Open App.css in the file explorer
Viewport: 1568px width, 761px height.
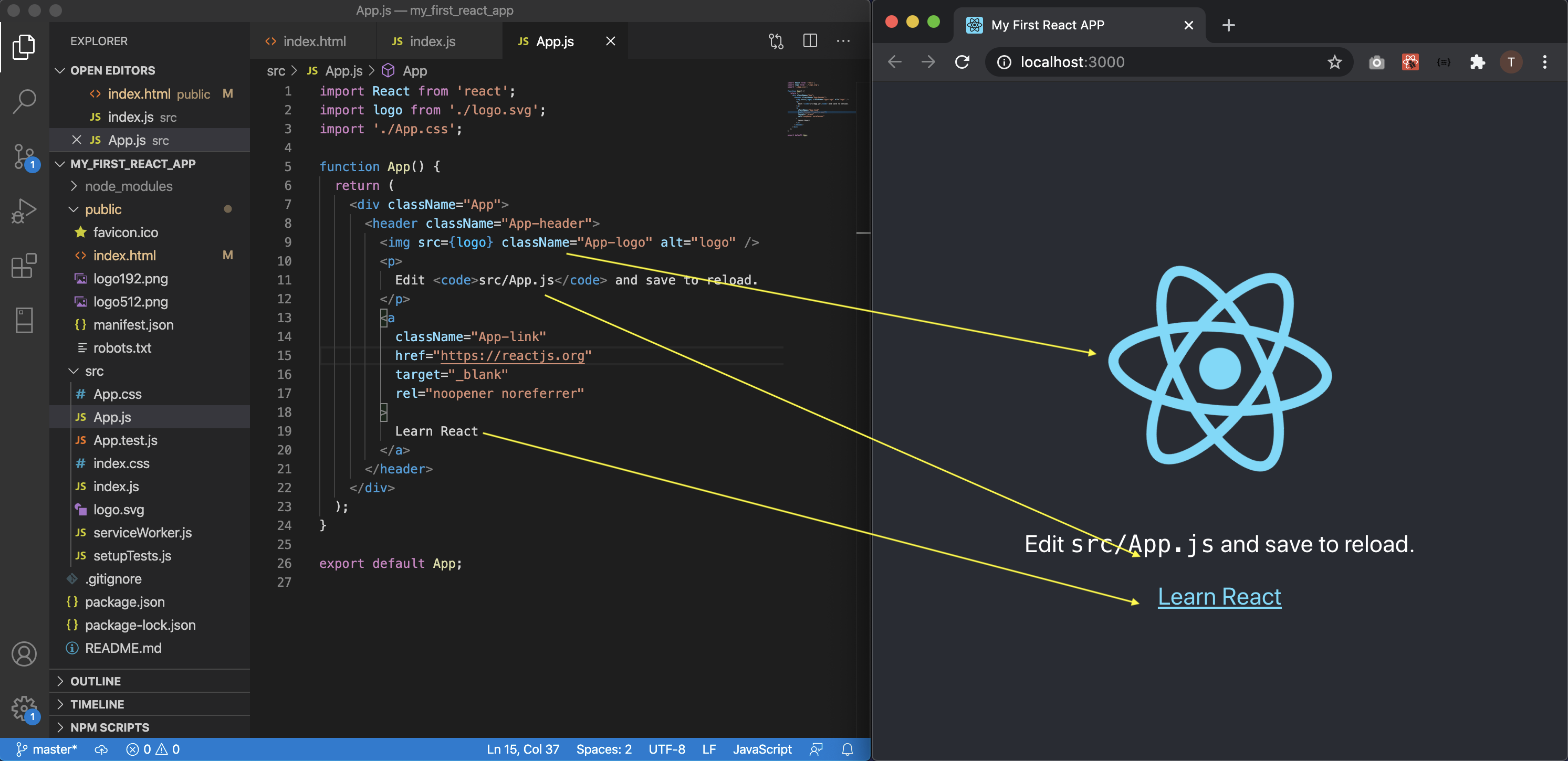117,394
